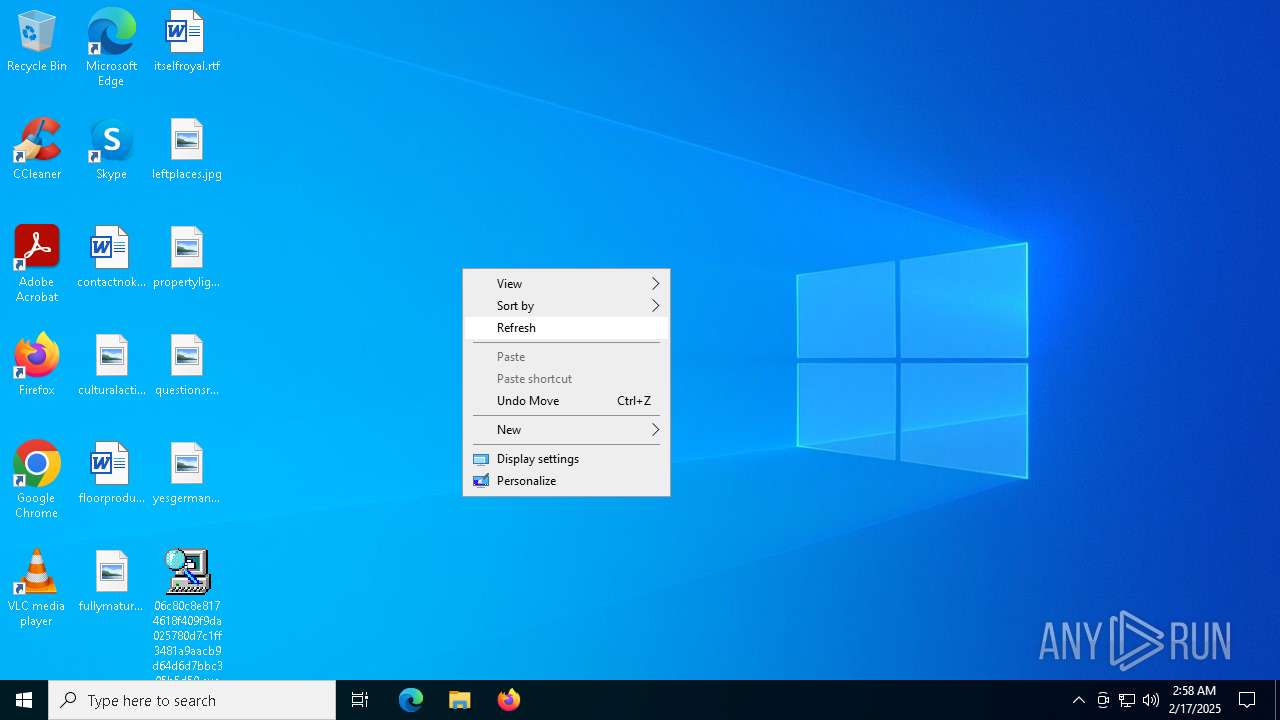Select the floorprodu Word document icon
Screen dimensions: 1280x720
(111, 474)
